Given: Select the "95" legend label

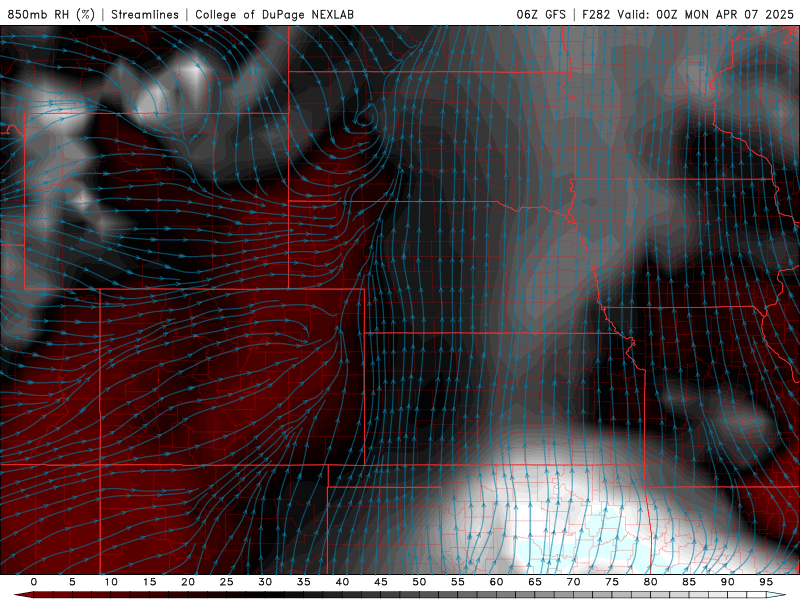Looking at the screenshot, I should 766,582.
